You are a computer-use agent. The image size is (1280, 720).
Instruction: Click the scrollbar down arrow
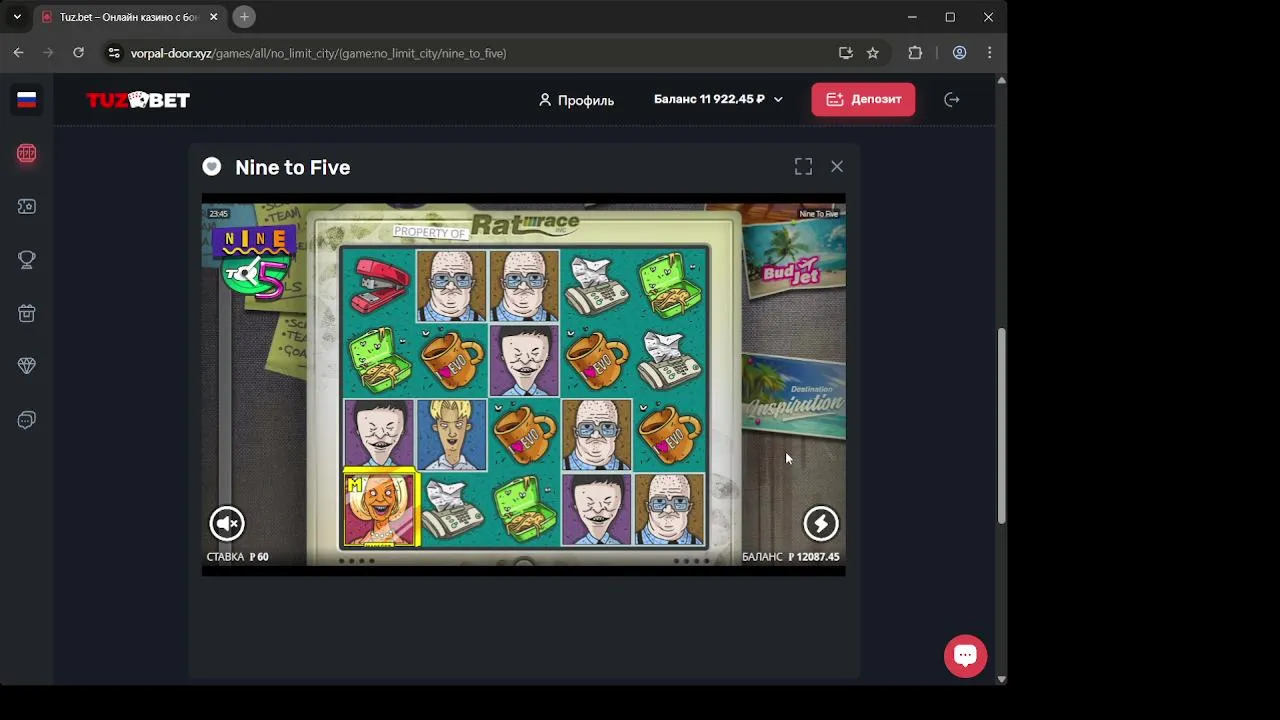[x=1001, y=679]
